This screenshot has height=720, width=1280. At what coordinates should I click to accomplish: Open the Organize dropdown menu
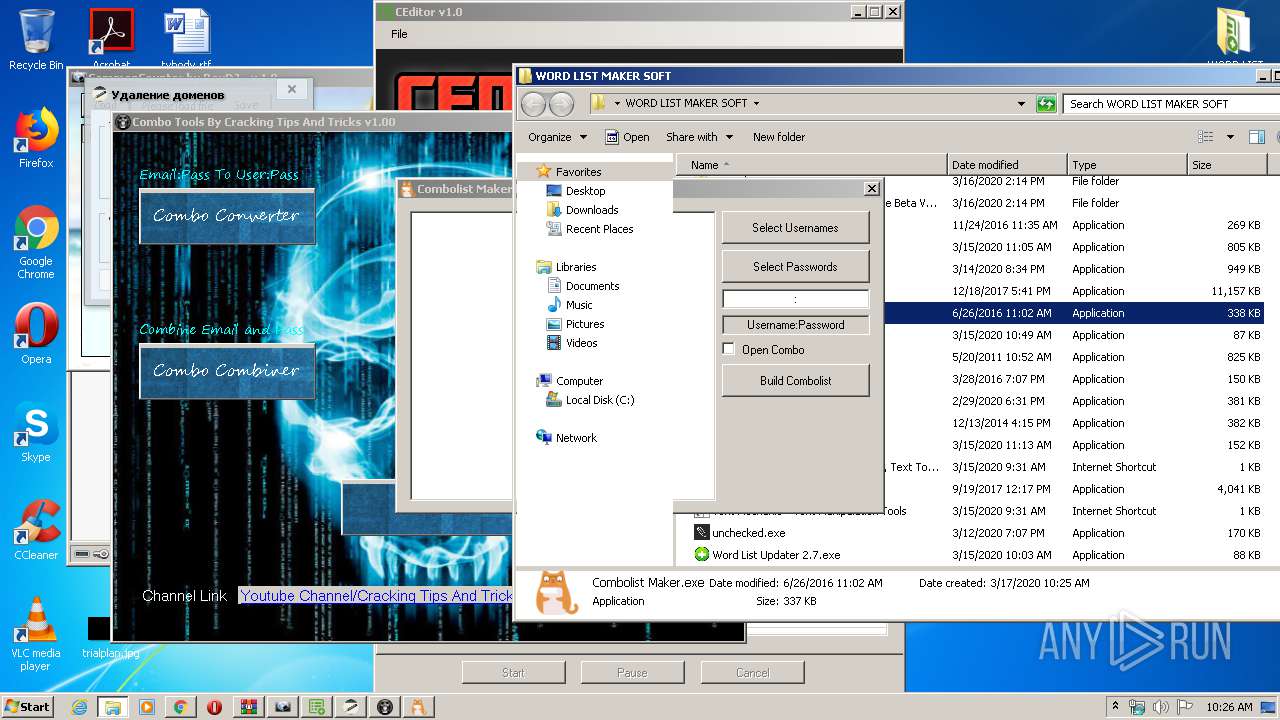point(558,137)
